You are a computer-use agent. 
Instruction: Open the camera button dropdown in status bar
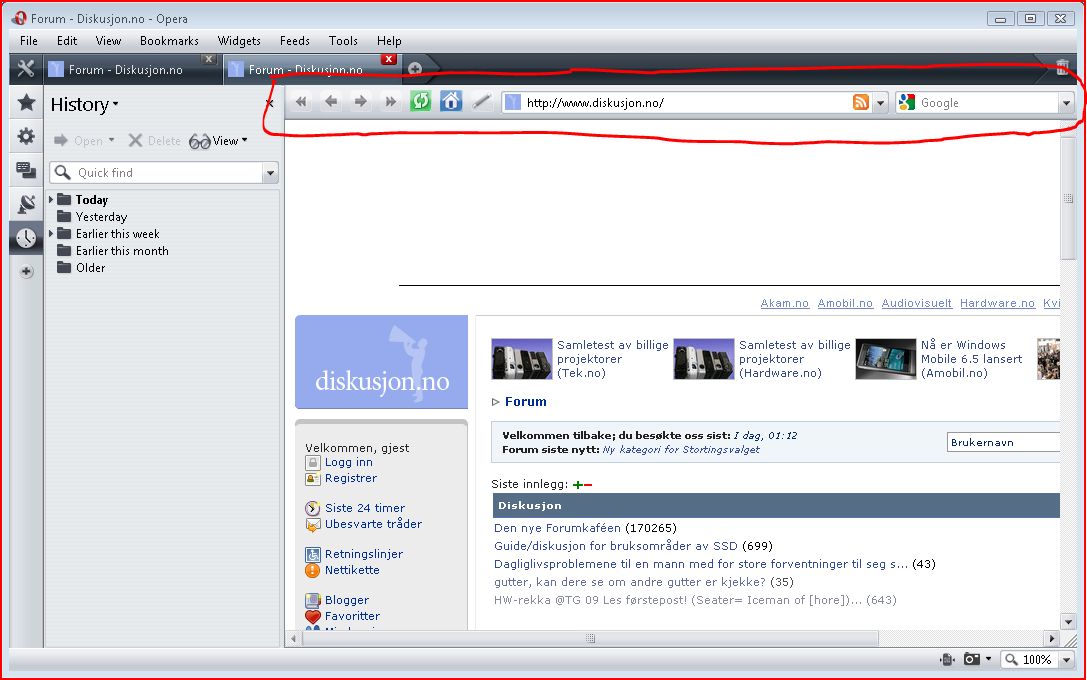[x=989, y=659]
